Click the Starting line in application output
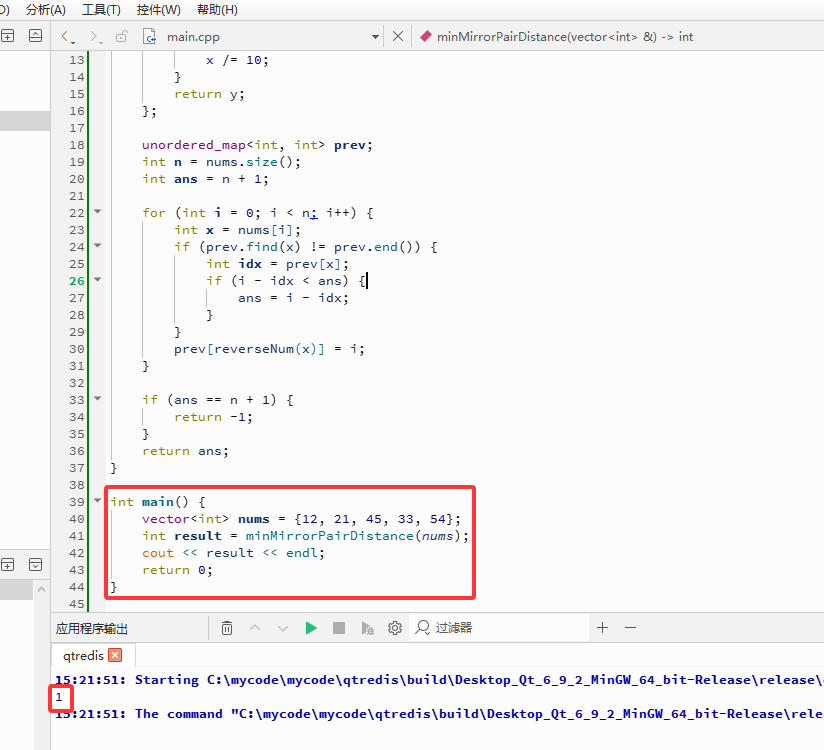The height and width of the screenshot is (750, 824). coord(439,680)
